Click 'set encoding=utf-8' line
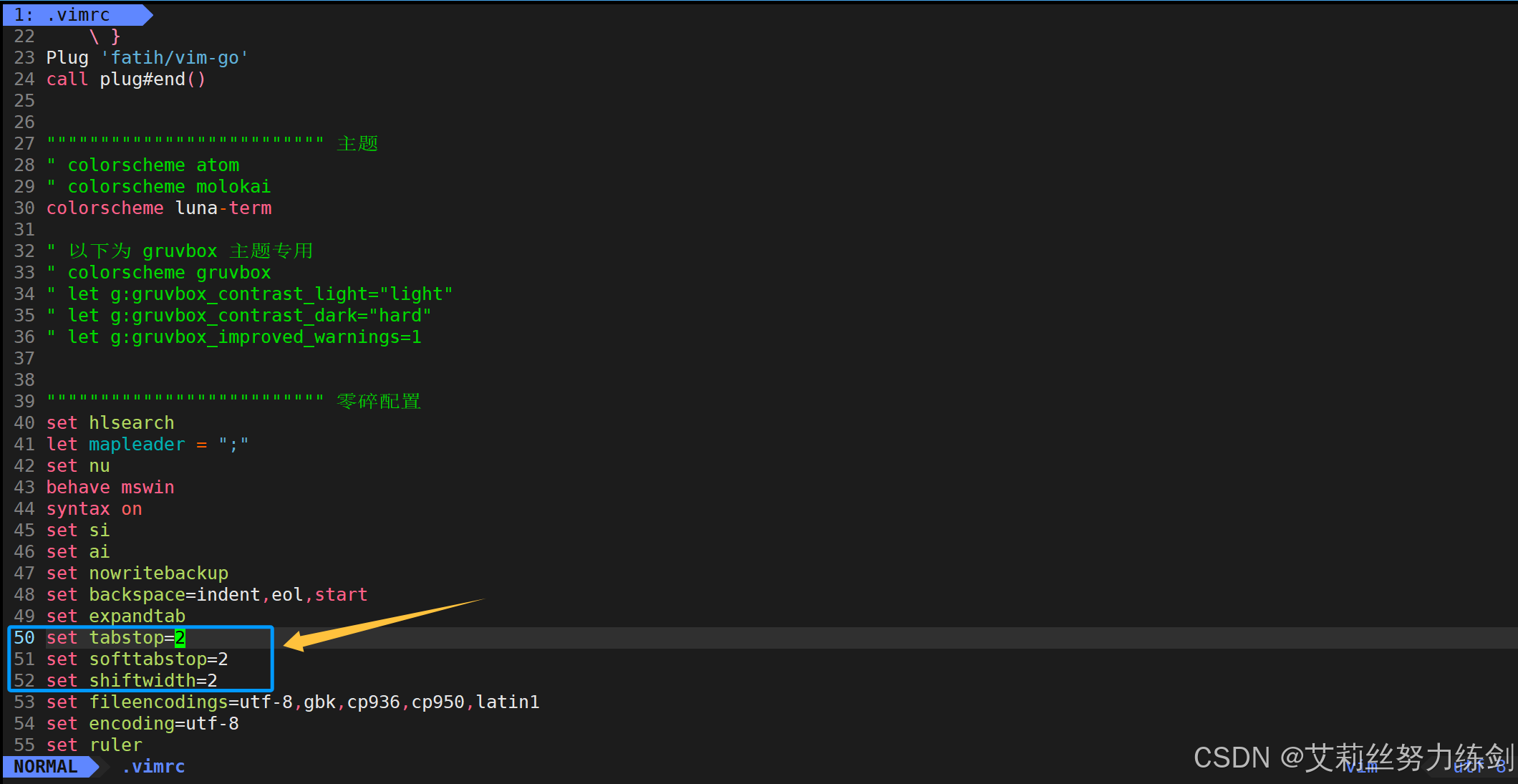Image resolution: width=1518 pixels, height=784 pixels. click(142, 723)
